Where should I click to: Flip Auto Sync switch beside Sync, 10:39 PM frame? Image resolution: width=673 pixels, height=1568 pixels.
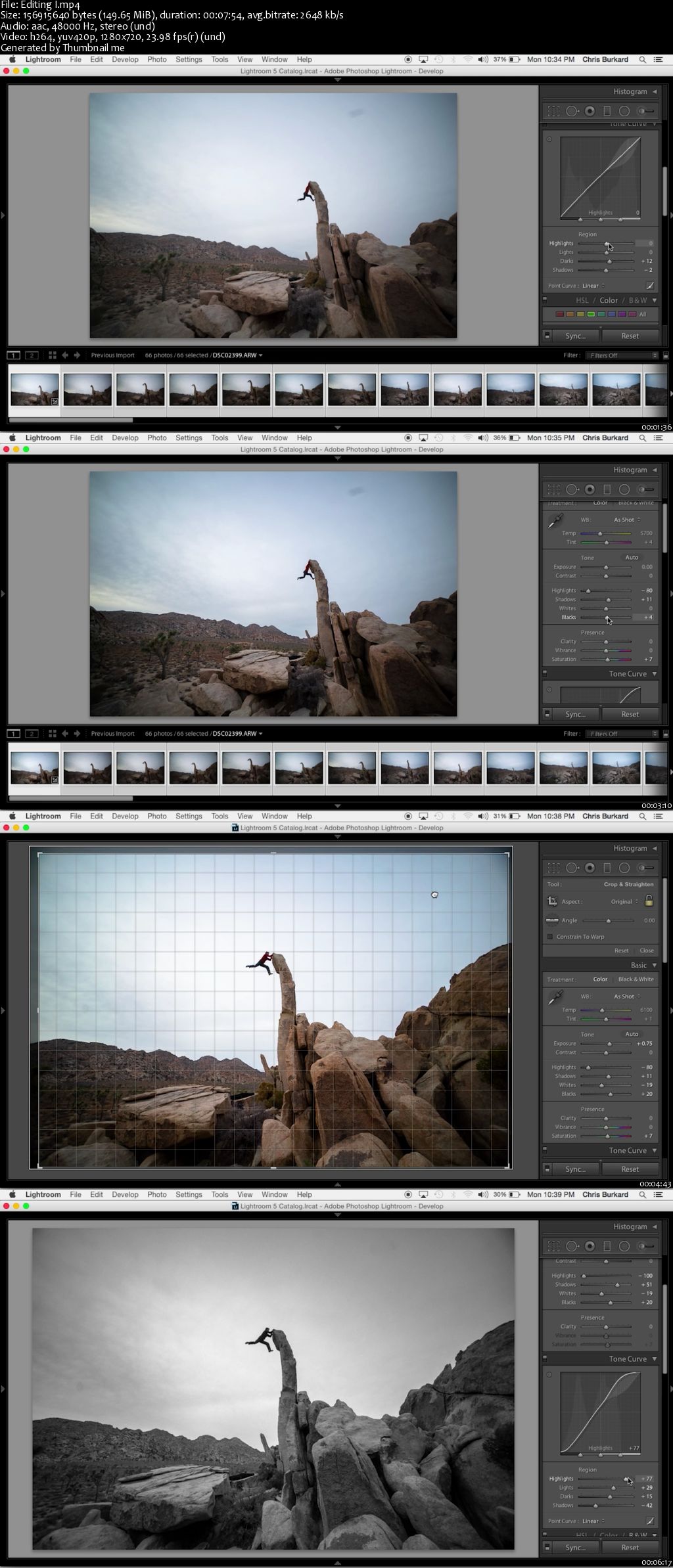click(547, 1548)
